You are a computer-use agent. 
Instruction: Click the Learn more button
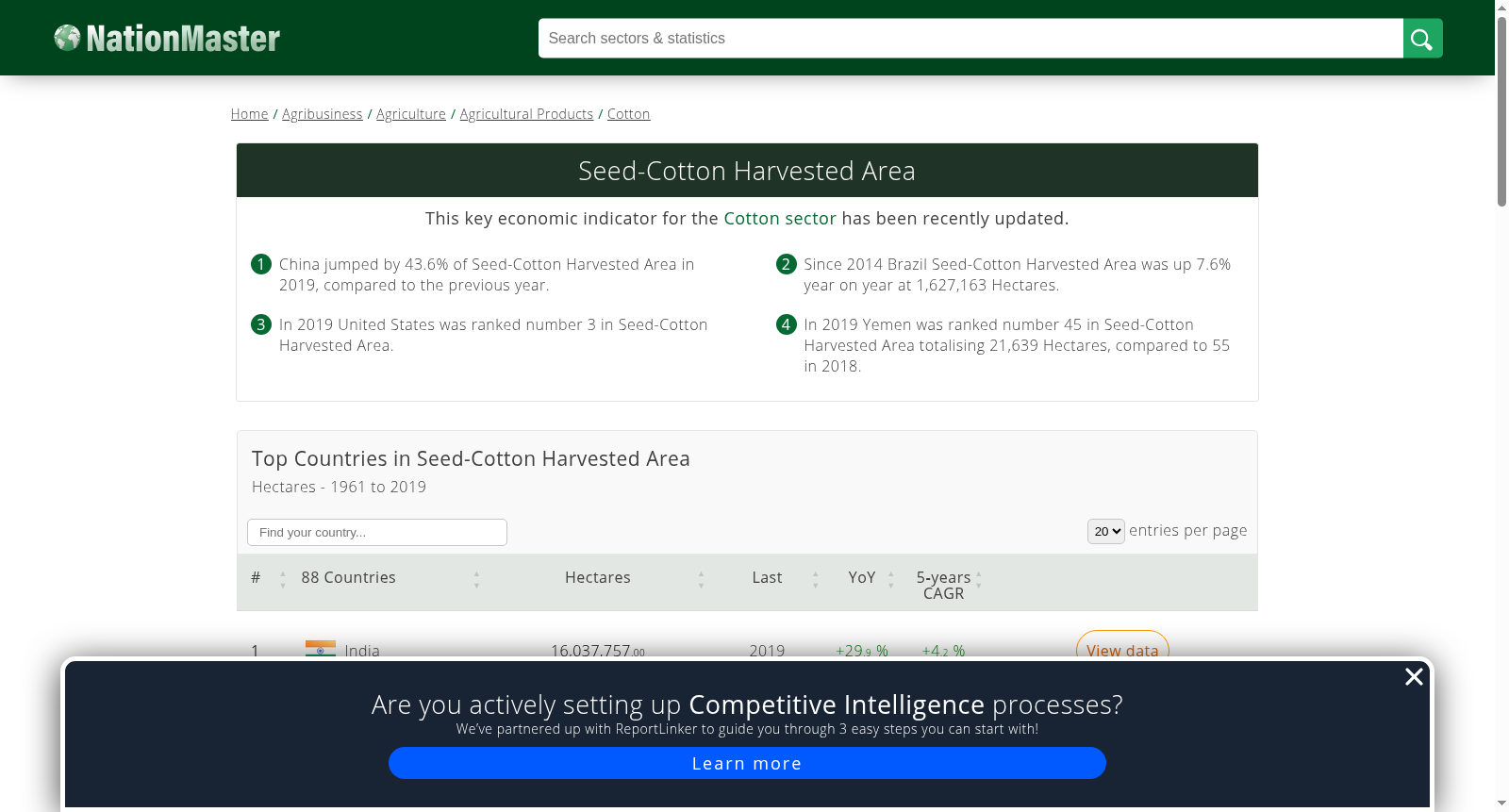click(747, 763)
